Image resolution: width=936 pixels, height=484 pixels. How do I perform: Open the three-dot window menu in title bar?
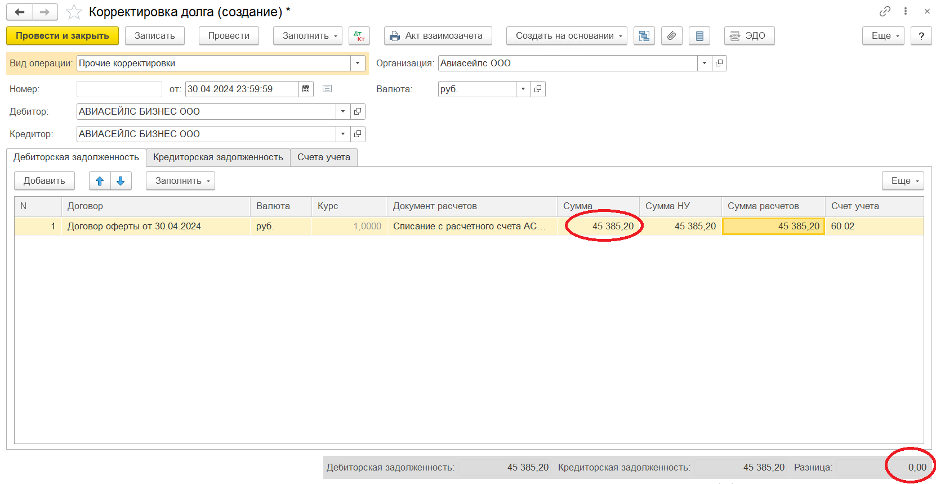[906, 11]
